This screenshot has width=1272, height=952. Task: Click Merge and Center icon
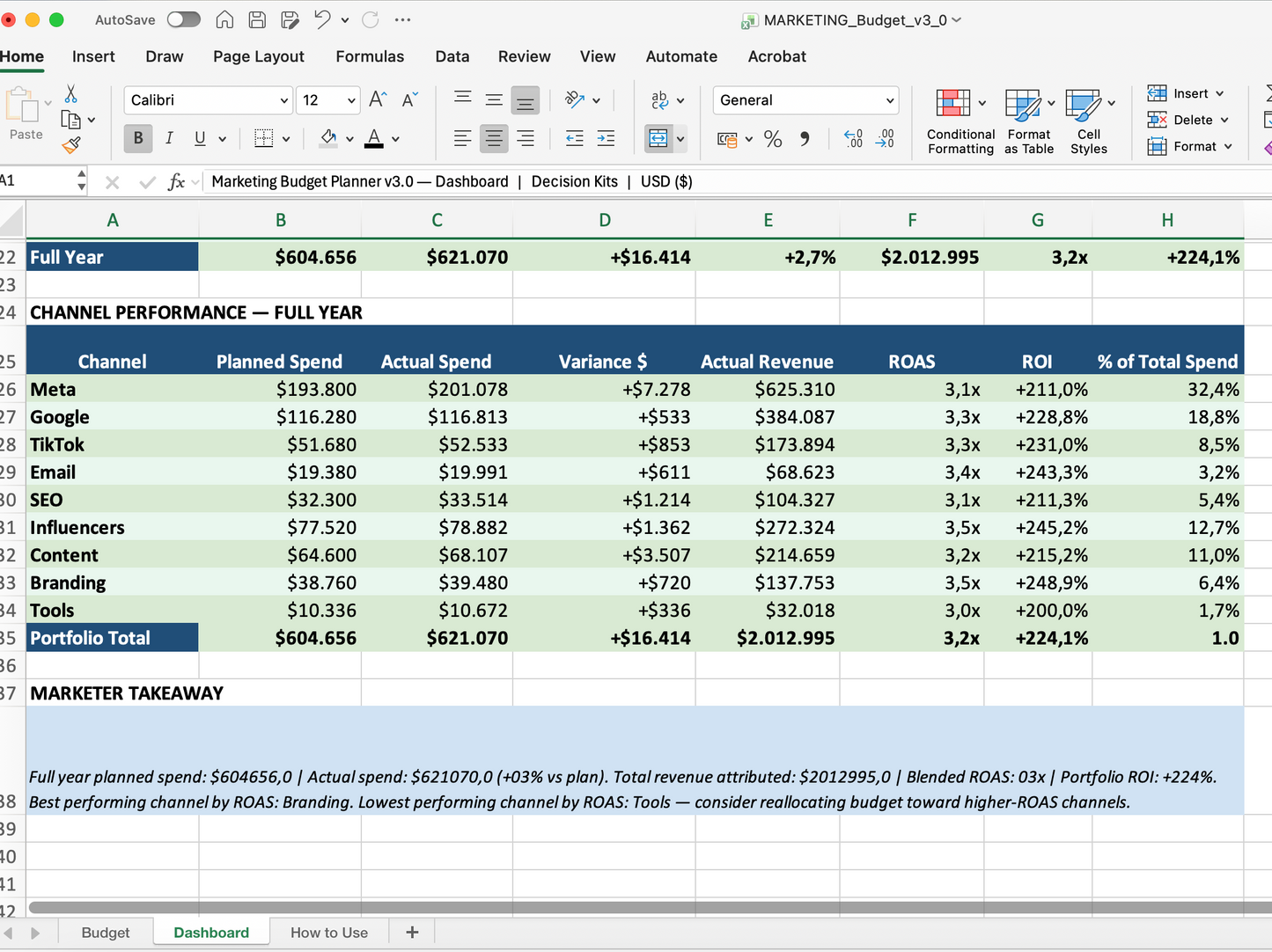(658, 138)
